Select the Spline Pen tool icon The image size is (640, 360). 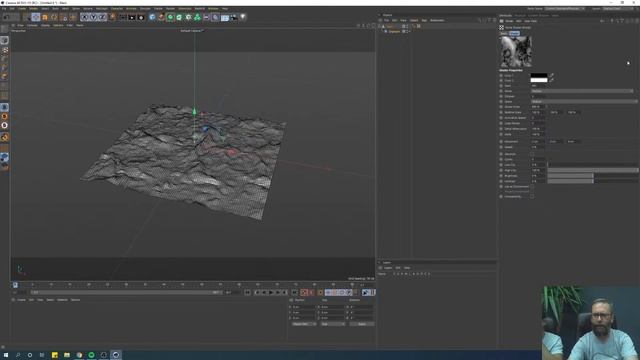161,17
